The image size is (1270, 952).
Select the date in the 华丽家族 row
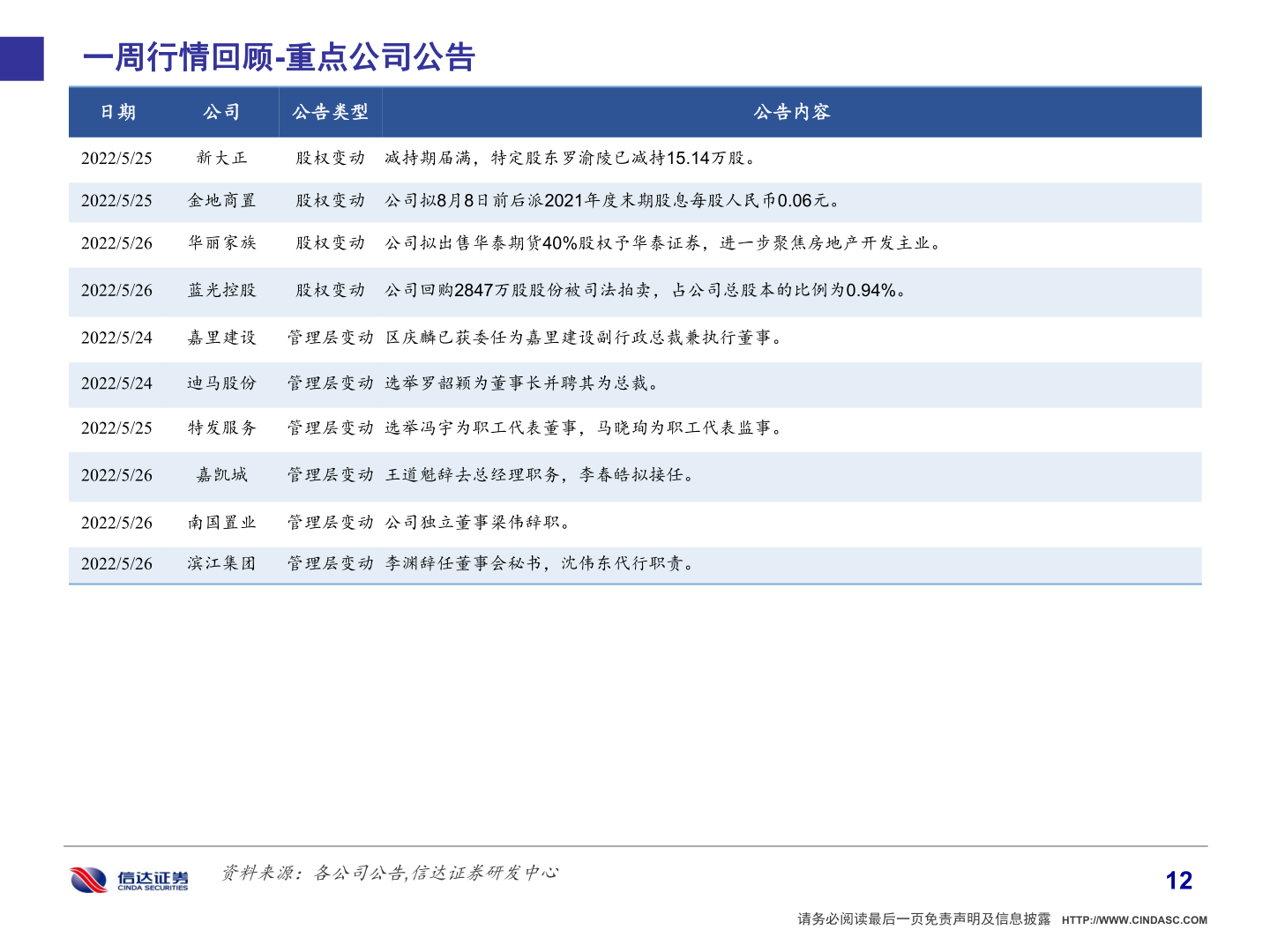click(x=116, y=243)
